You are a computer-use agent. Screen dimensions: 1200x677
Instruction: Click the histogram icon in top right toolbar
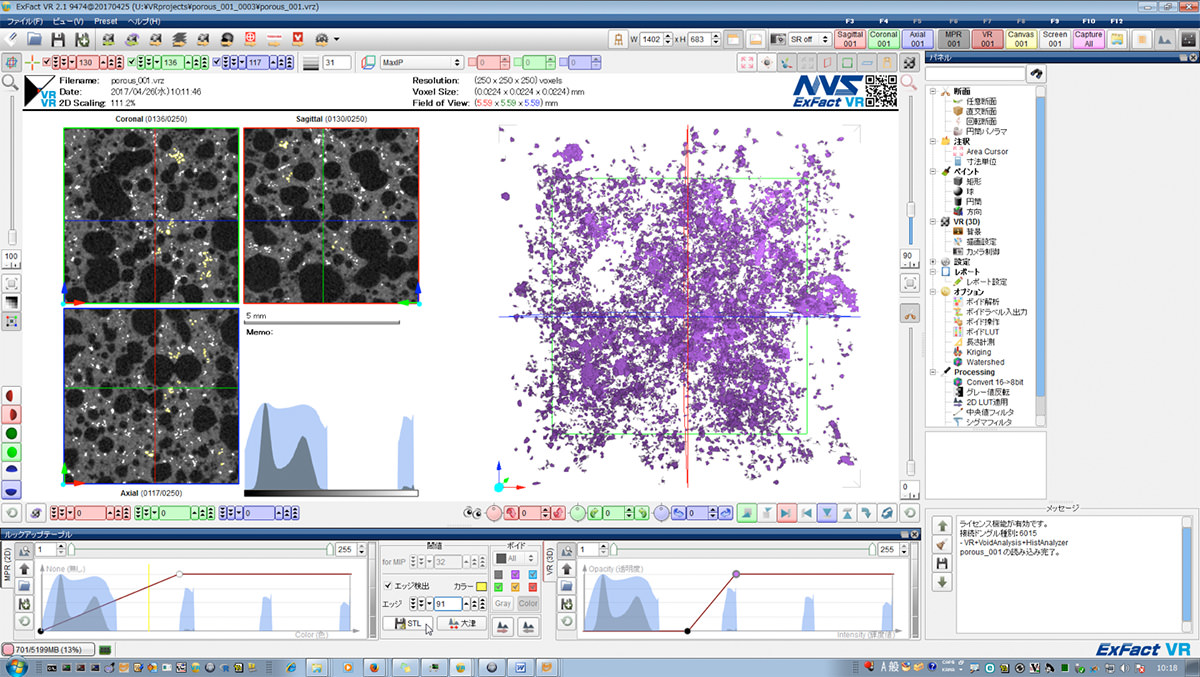click(1164, 39)
